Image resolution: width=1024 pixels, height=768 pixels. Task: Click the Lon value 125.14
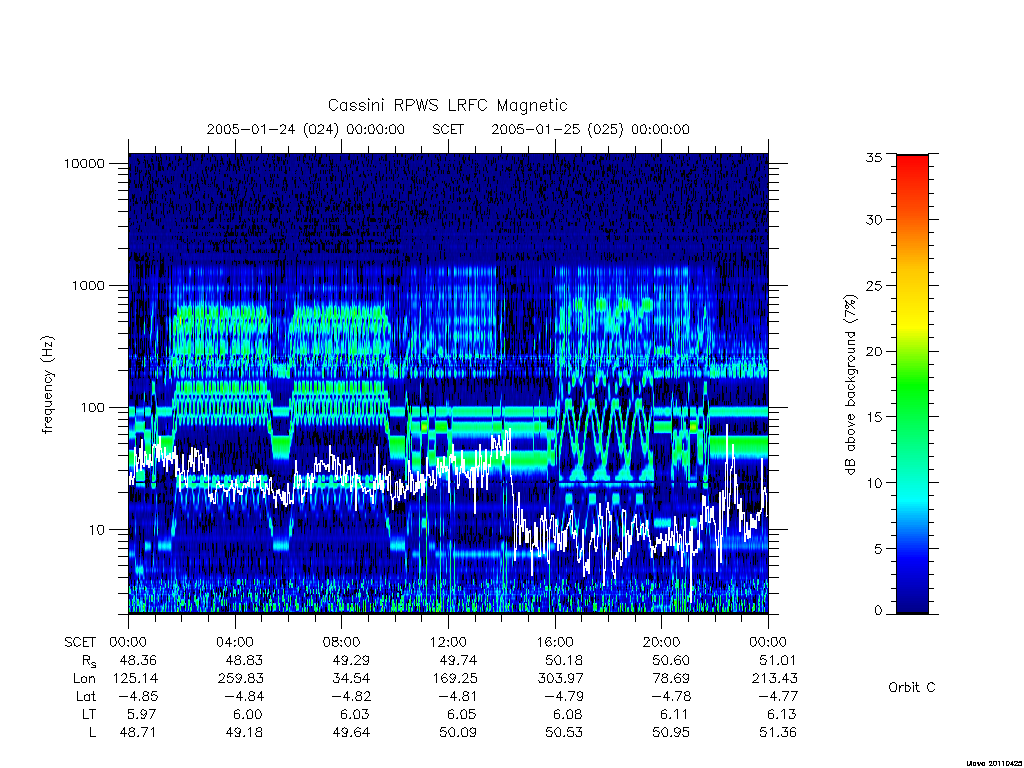[x=135, y=679]
